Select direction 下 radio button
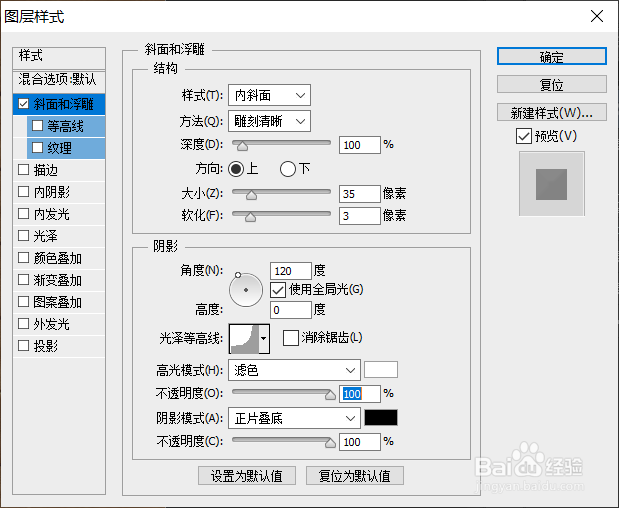 click(x=288, y=169)
